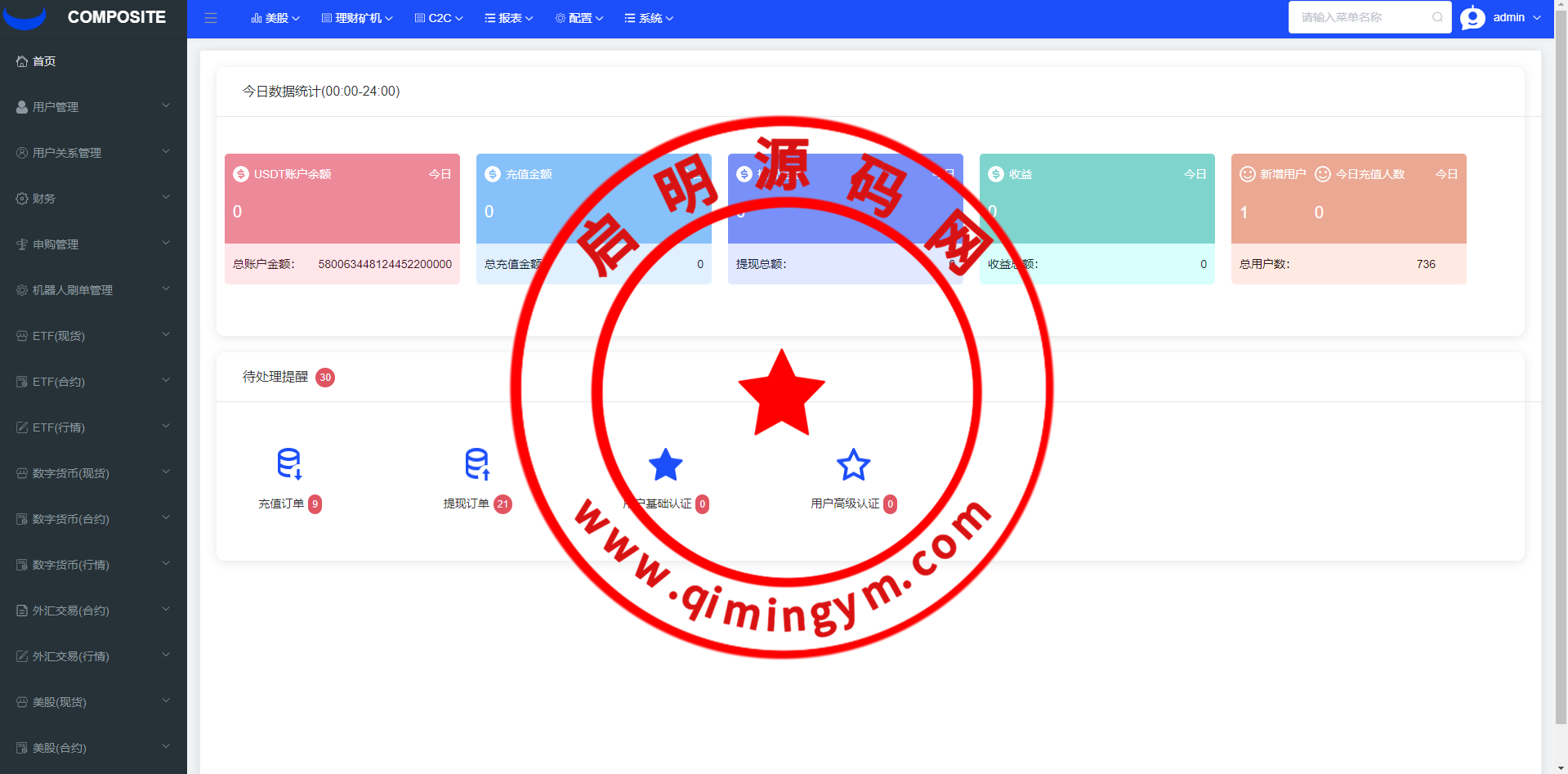Screen dimensions: 1568x774
Task: Click the admin avatar icon
Action: point(1472,18)
